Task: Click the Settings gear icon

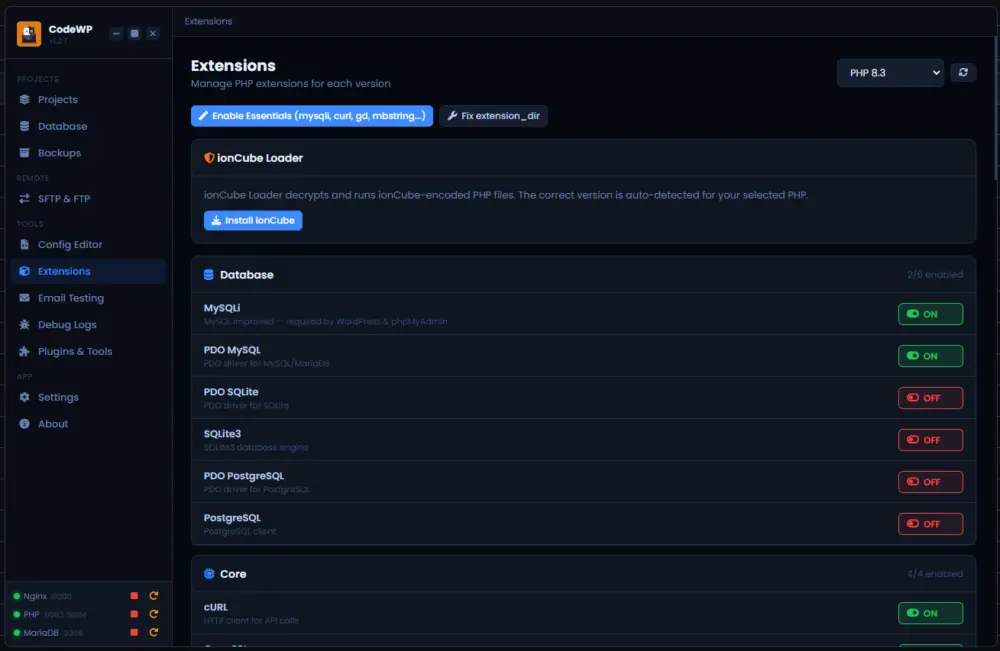Action: coord(24,397)
